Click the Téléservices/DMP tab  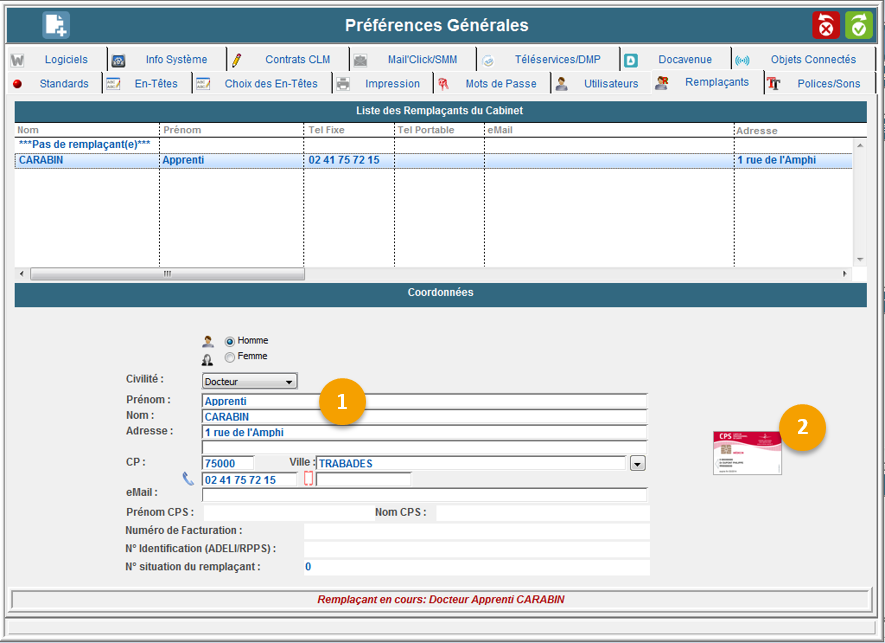(557, 60)
